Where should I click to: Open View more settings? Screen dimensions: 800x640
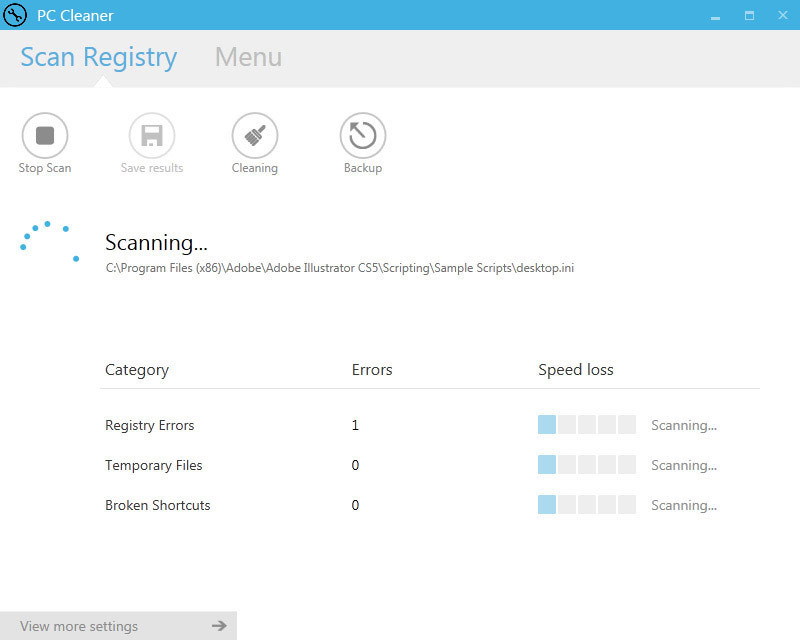pos(118,626)
